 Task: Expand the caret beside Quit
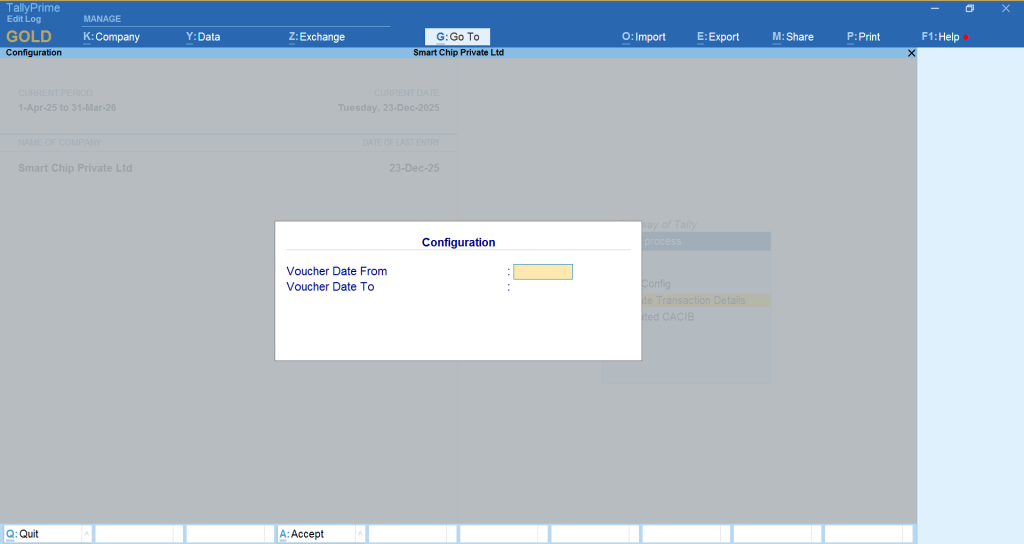coord(86,534)
